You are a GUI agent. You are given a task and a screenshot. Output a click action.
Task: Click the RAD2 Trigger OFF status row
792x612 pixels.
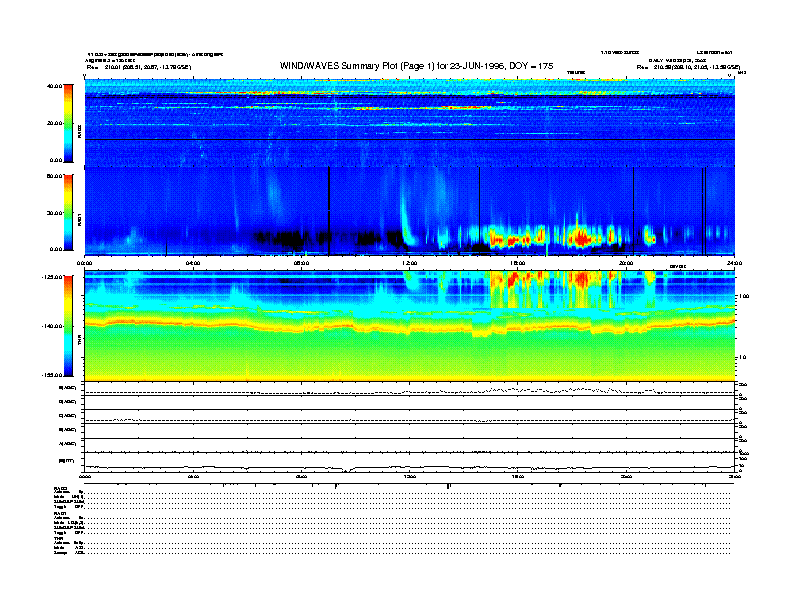(392, 506)
